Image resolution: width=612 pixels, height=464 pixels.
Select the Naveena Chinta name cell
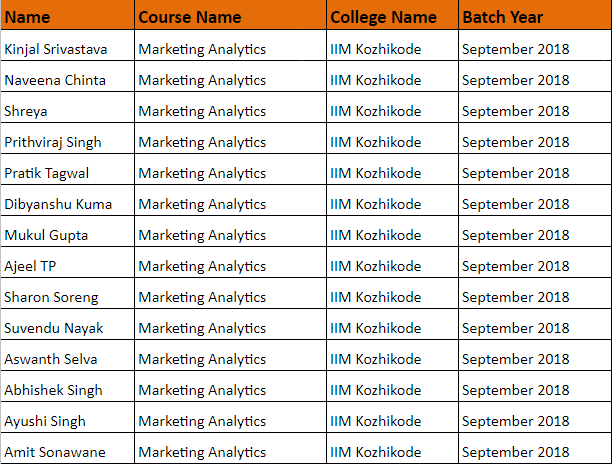(x=66, y=80)
